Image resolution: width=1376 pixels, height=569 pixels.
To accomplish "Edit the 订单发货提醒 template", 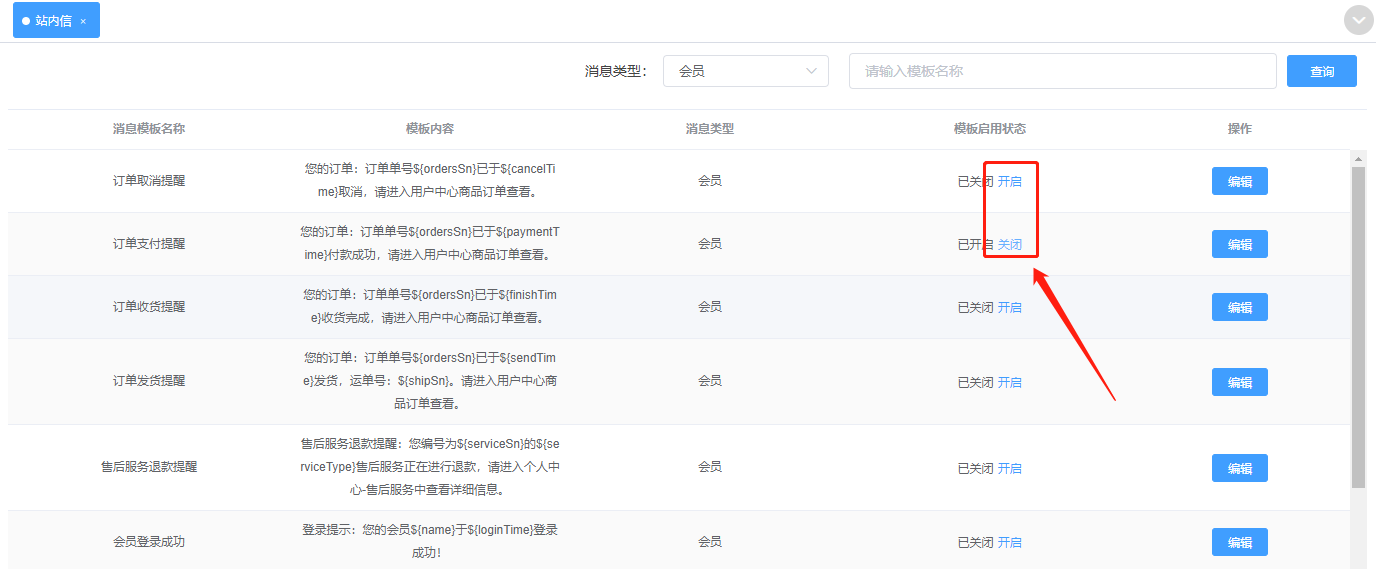I will pyautogui.click(x=1240, y=382).
